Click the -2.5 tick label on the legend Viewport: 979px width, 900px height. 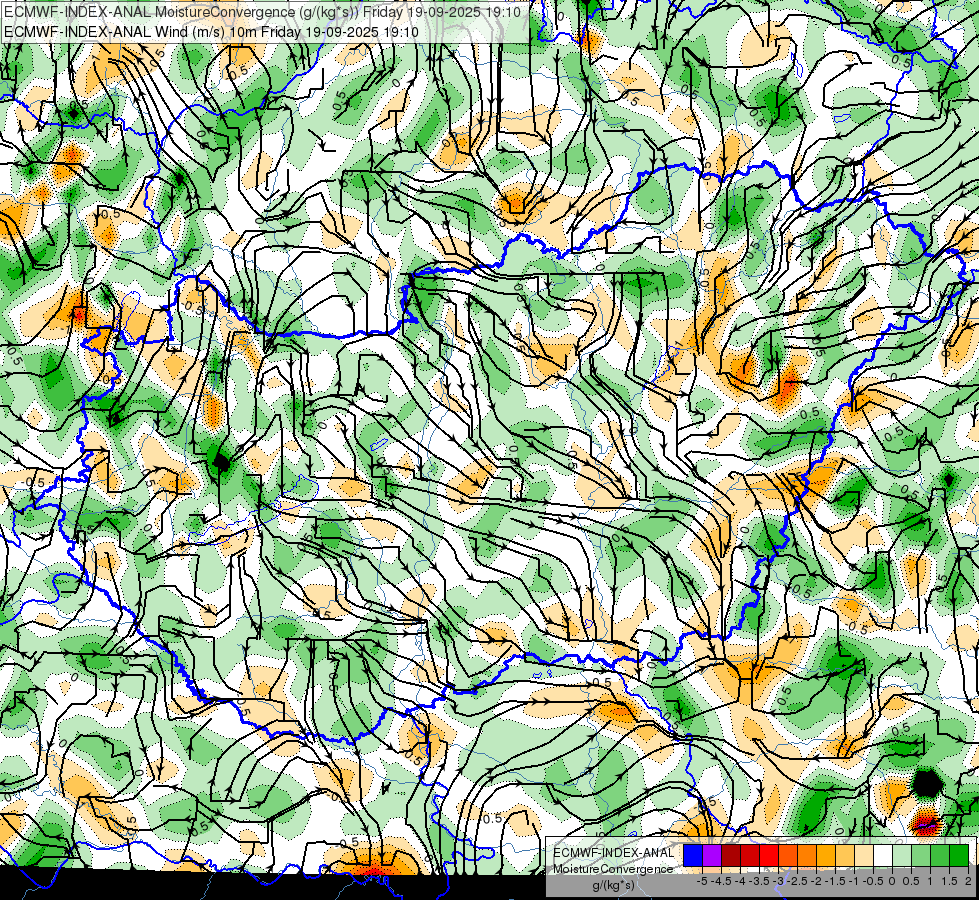coord(797,881)
